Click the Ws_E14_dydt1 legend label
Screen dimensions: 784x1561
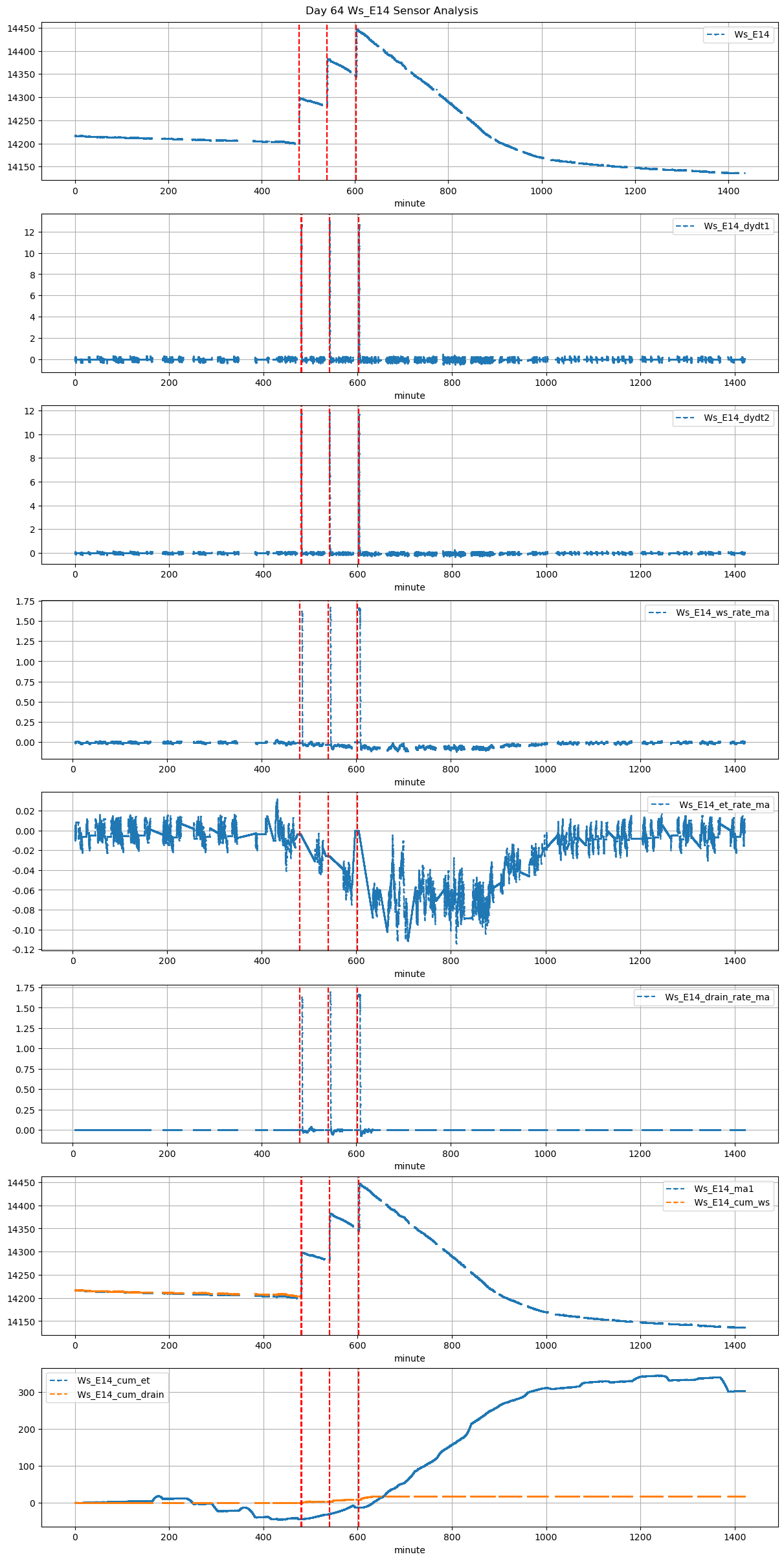tap(736, 227)
